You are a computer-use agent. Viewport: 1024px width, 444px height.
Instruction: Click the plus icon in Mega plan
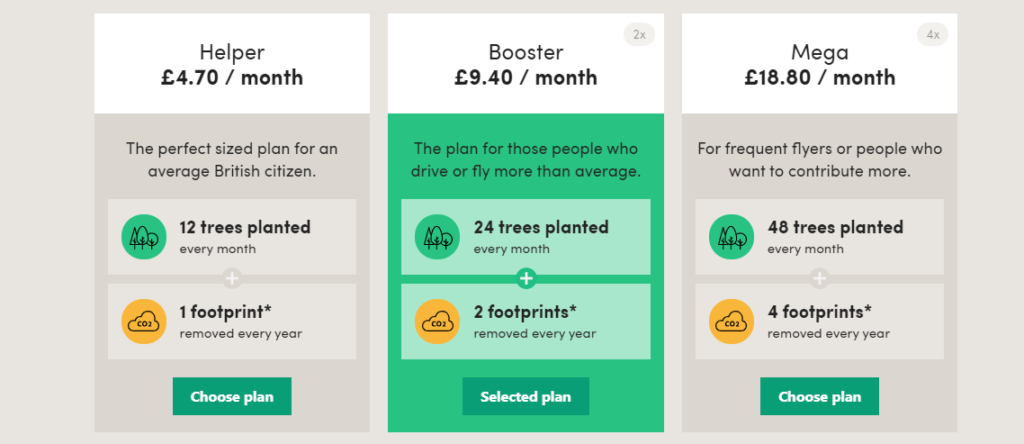[x=820, y=279]
